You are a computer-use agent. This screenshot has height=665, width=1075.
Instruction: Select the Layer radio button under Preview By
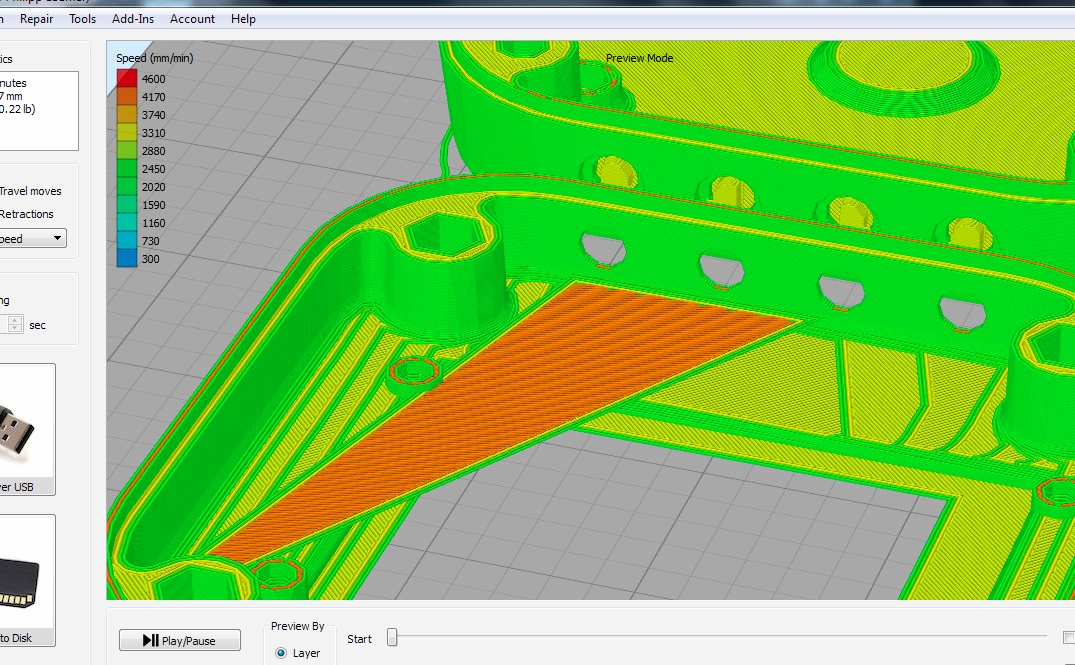[281, 653]
